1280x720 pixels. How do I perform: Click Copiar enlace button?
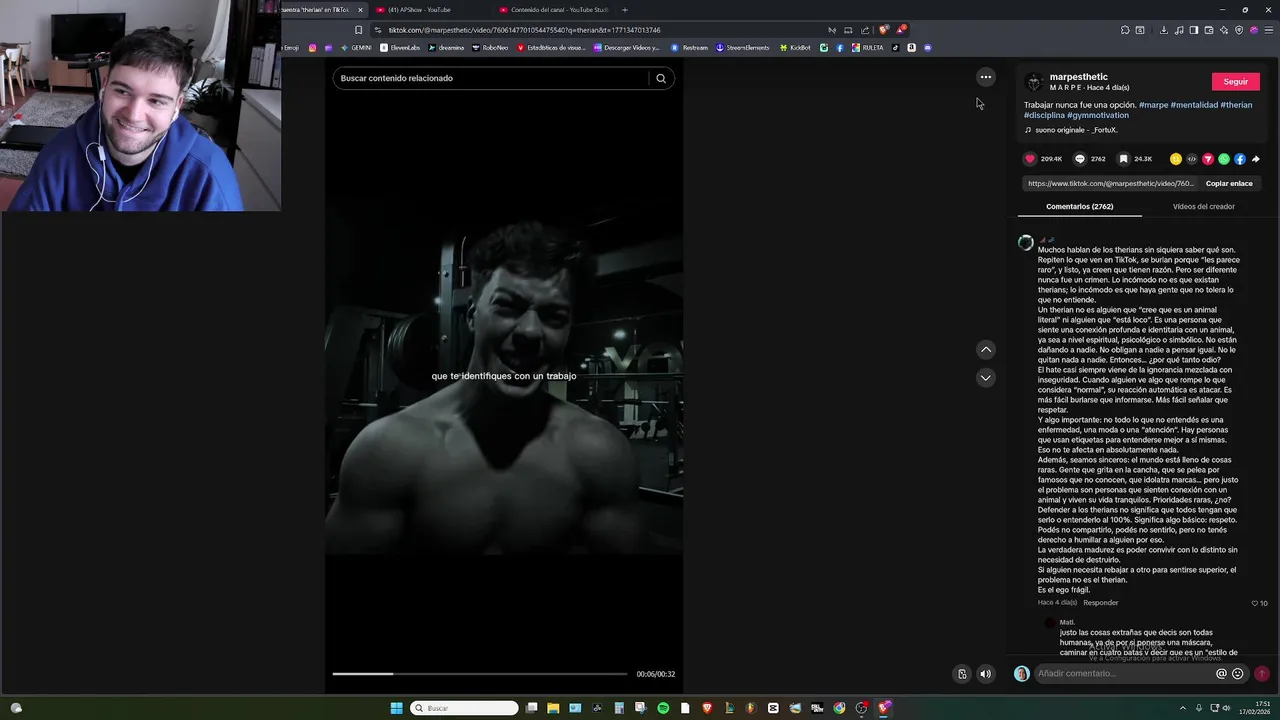click(1229, 184)
